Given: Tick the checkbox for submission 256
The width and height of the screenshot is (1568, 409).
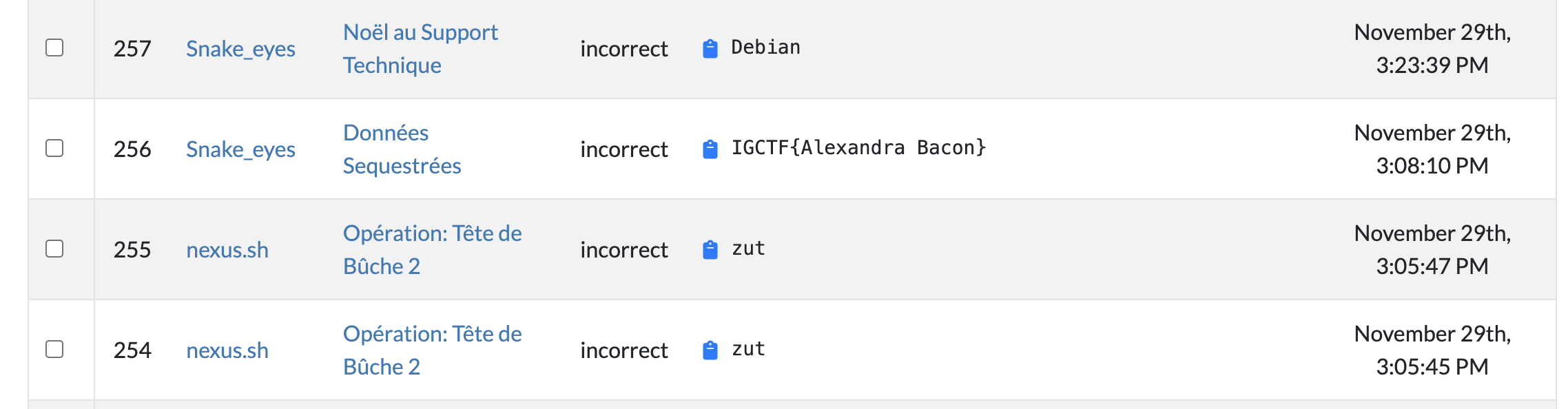Looking at the screenshot, I should (54, 148).
